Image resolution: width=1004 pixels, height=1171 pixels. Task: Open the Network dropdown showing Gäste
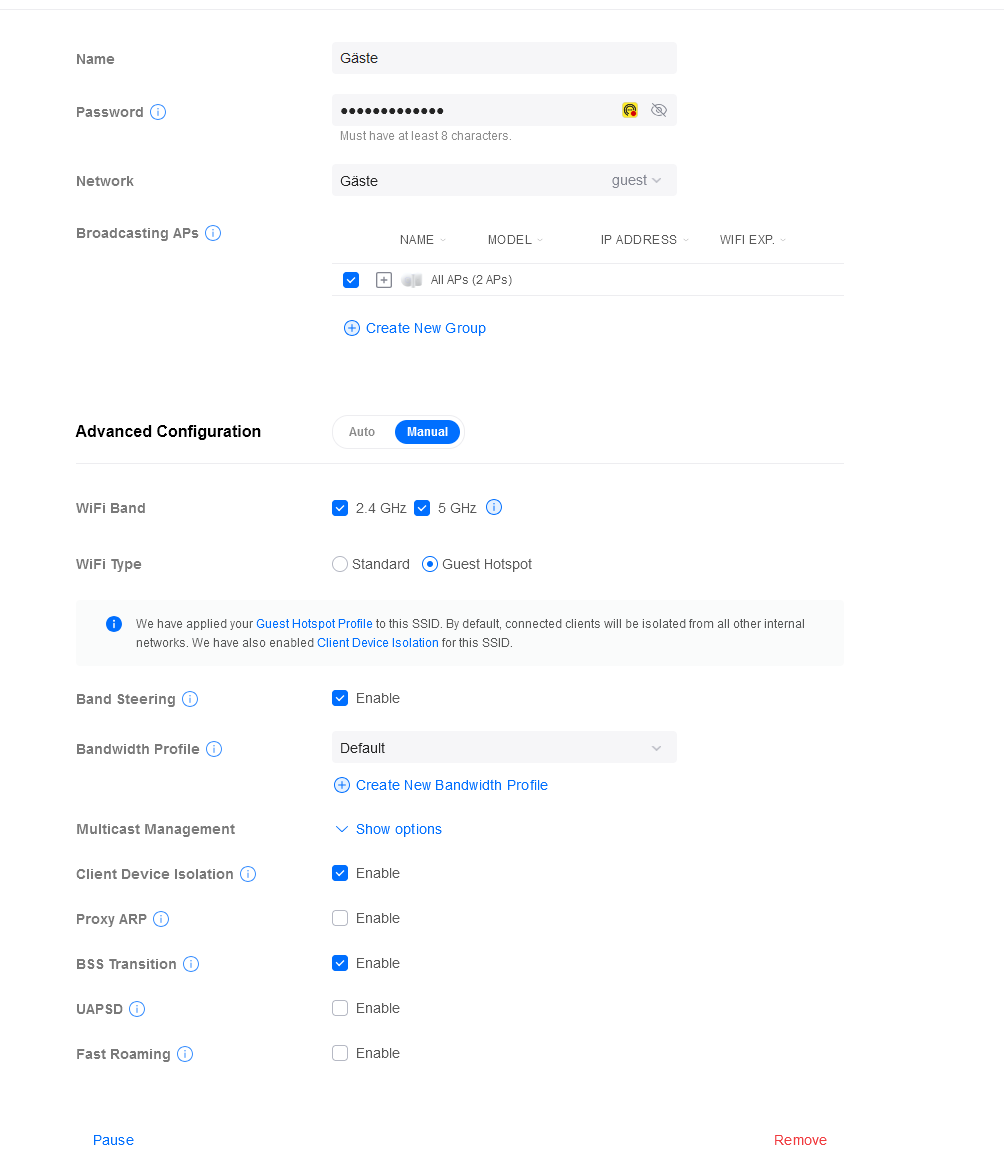tap(504, 181)
